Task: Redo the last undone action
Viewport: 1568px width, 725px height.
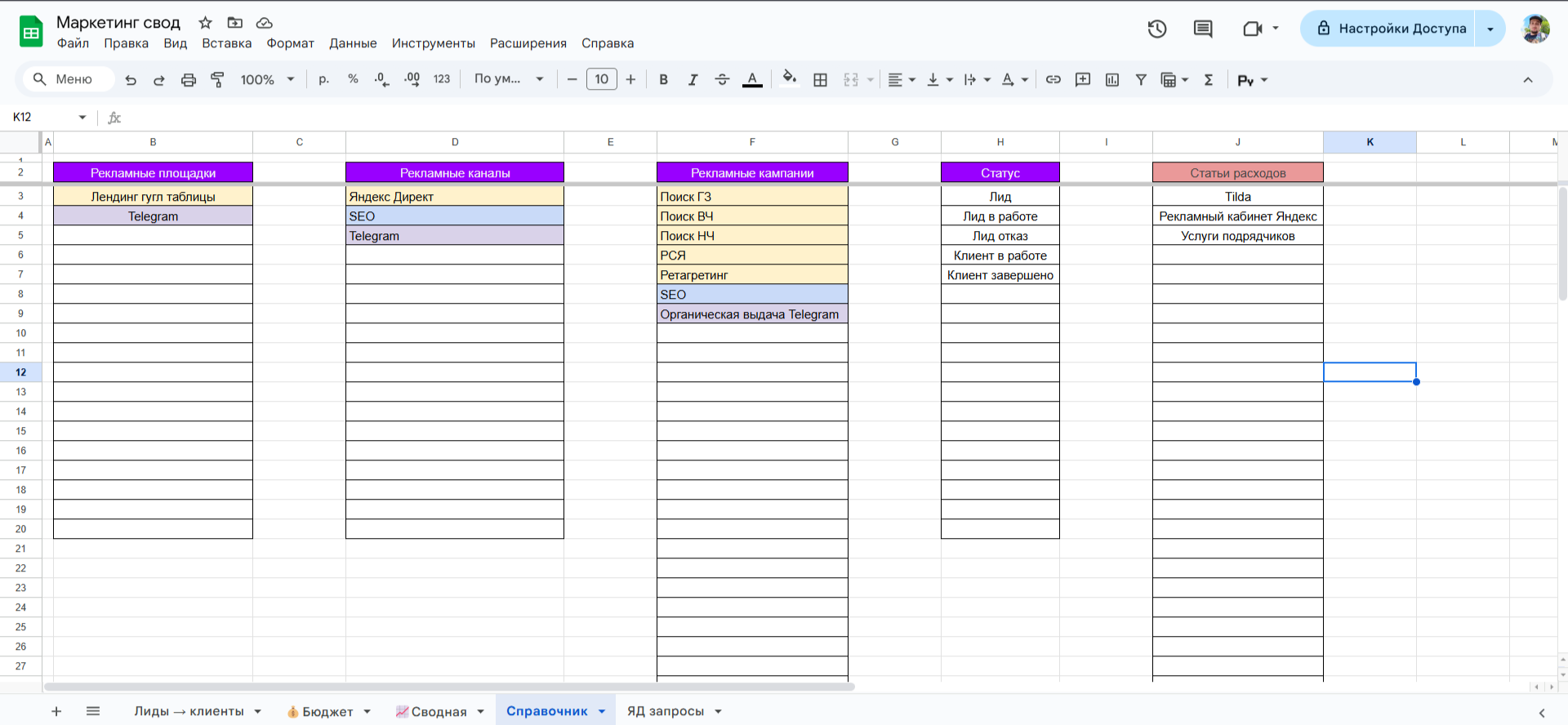Action: click(x=159, y=80)
